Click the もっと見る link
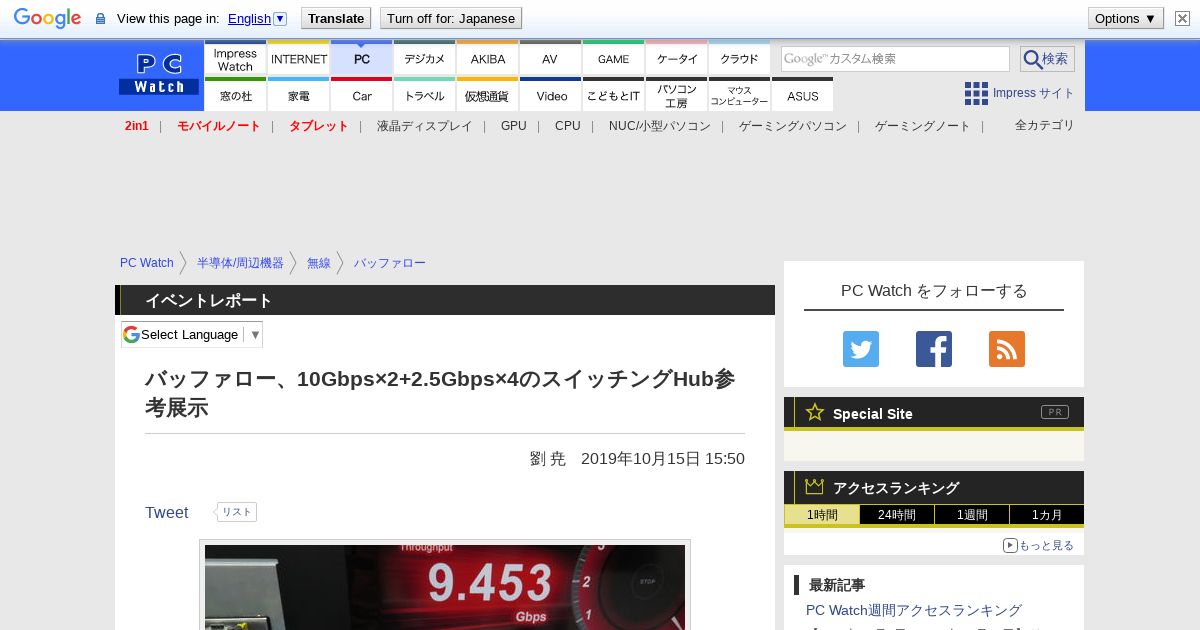The width and height of the screenshot is (1200, 630). [1039, 545]
